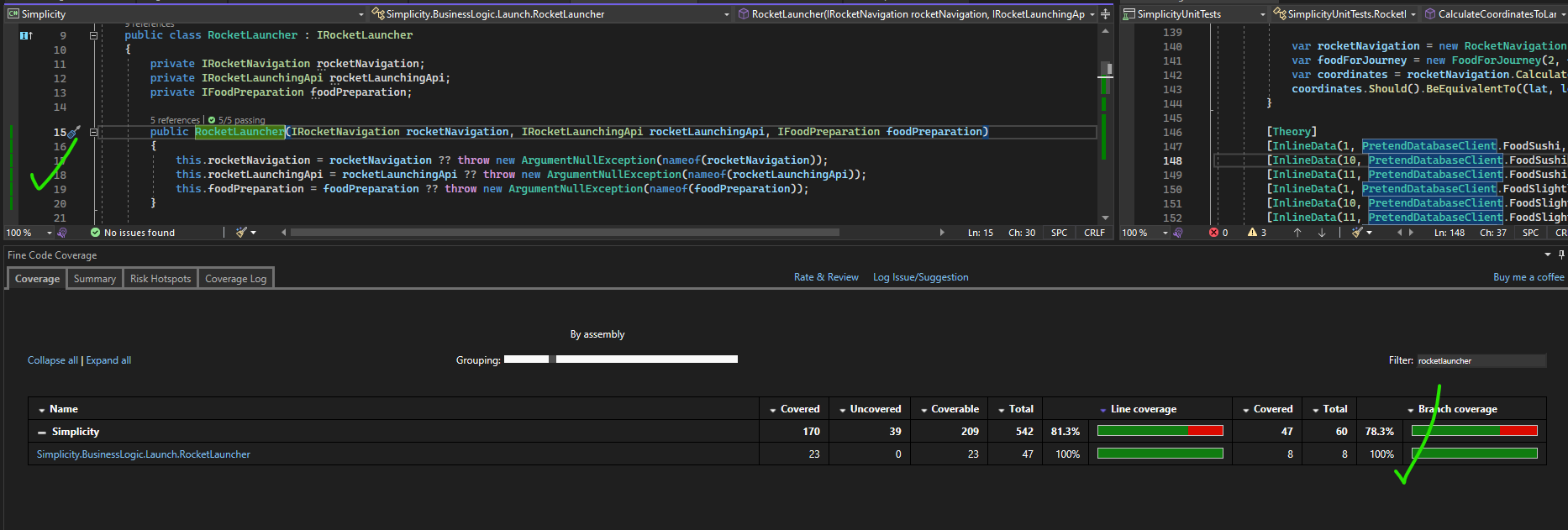Click the screwdriver quick-actions icon on line 15
The image size is (1568, 530).
tap(74, 132)
